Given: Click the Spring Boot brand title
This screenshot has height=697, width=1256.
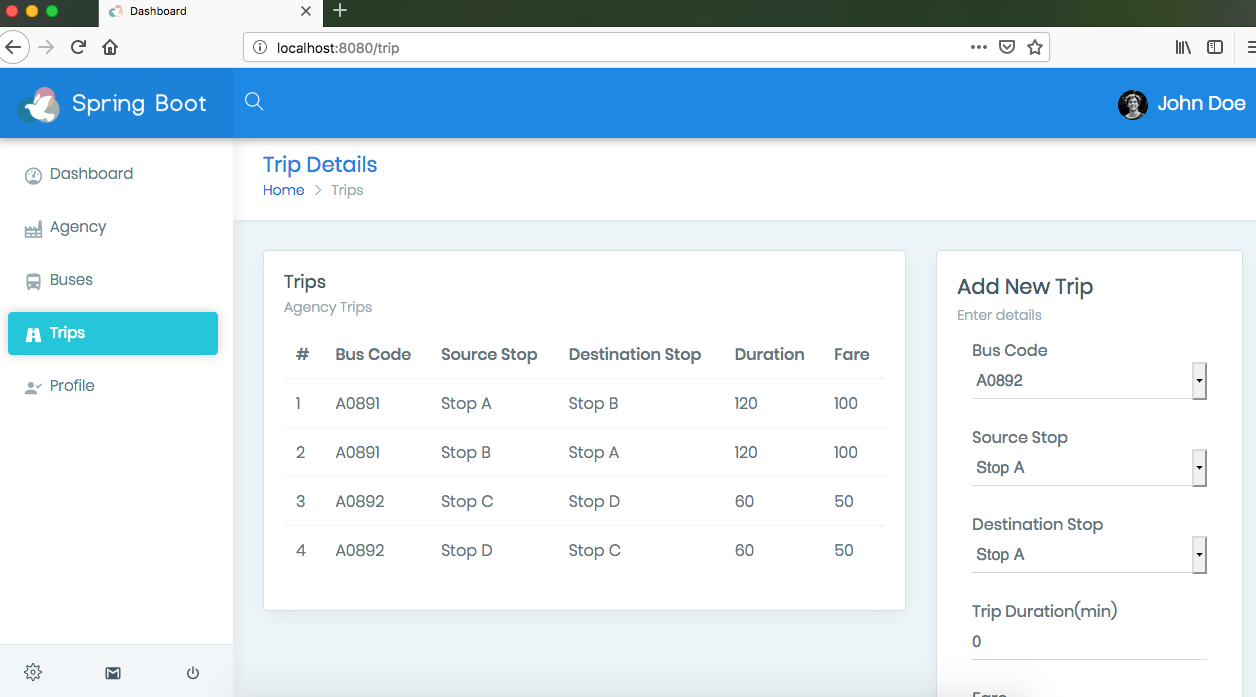Looking at the screenshot, I should pos(139,104).
